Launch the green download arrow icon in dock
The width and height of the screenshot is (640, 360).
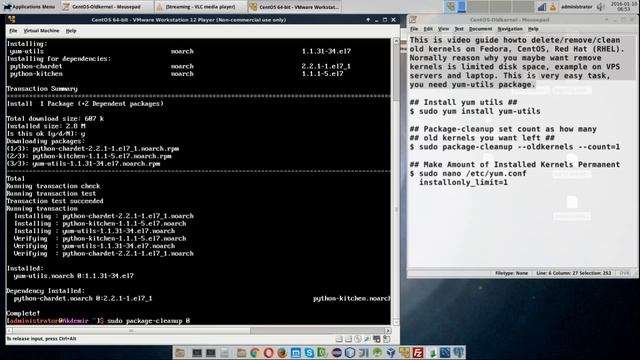point(433,353)
